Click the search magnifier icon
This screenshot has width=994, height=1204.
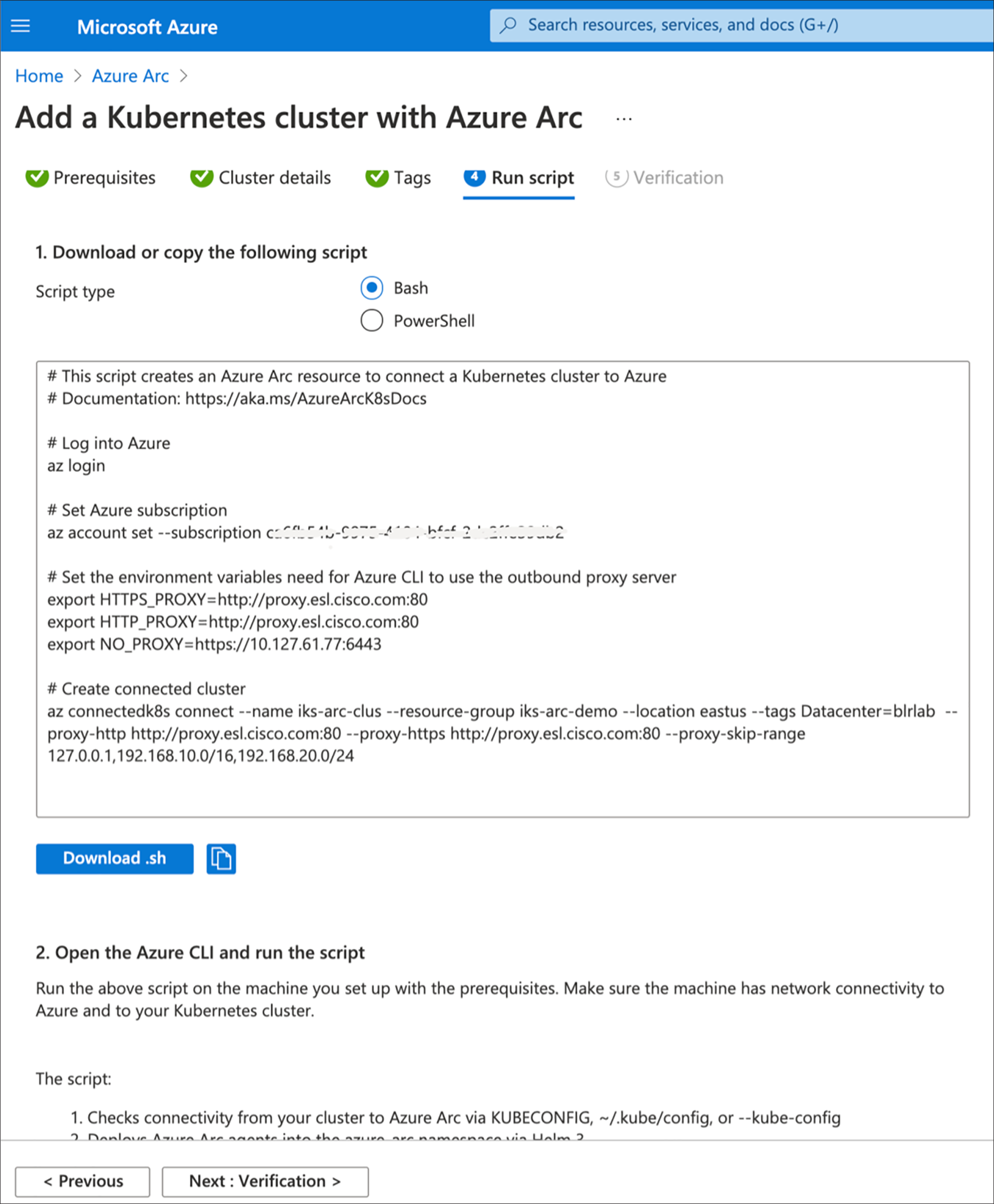508,25
